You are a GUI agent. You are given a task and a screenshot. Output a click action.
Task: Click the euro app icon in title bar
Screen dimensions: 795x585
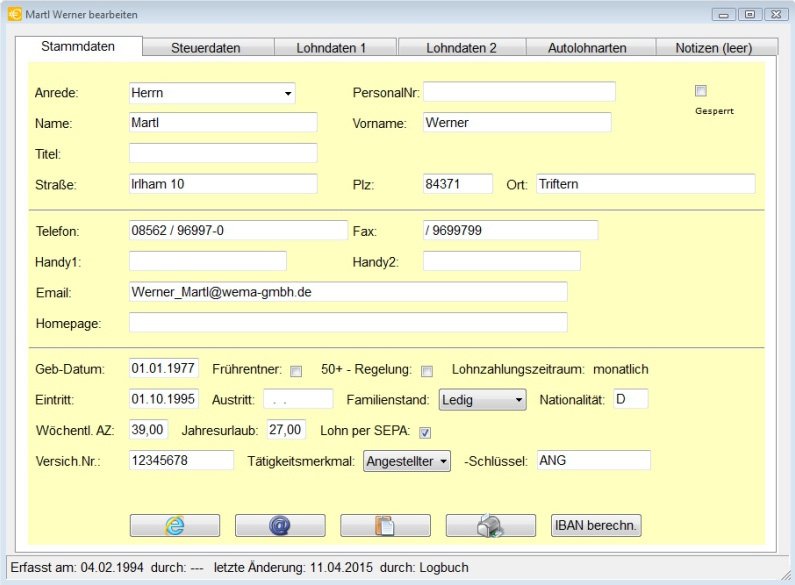pos(15,14)
